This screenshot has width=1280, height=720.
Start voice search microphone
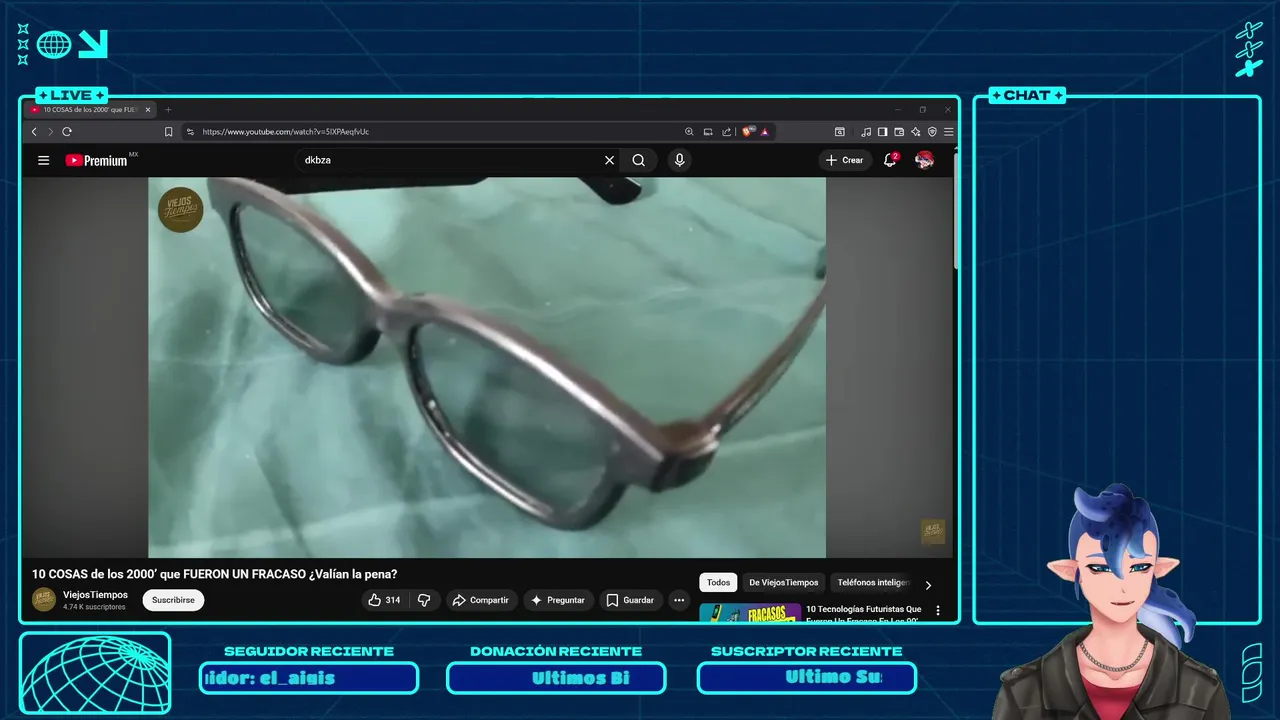pyautogui.click(x=680, y=160)
